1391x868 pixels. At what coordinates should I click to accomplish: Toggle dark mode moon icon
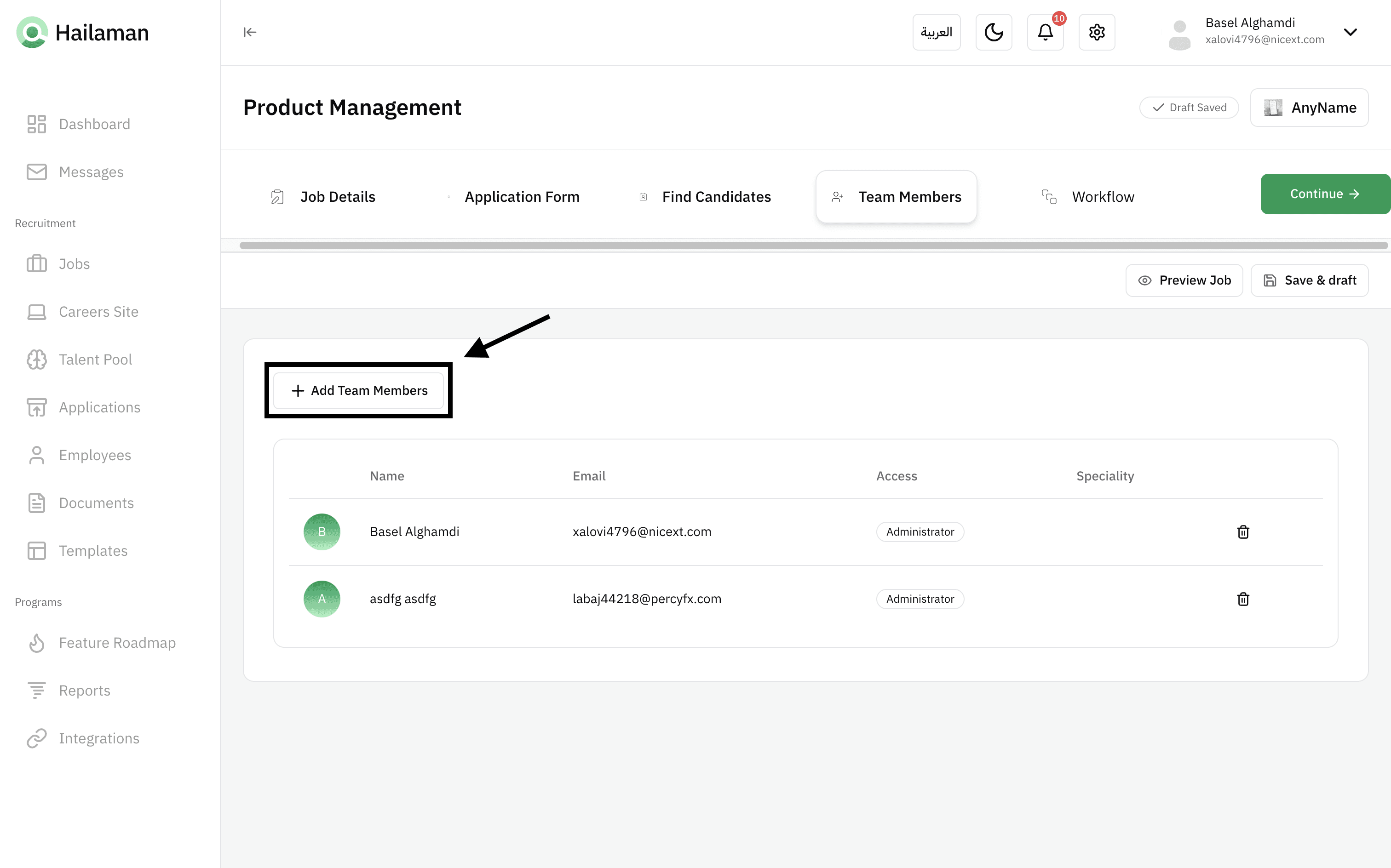tap(994, 32)
